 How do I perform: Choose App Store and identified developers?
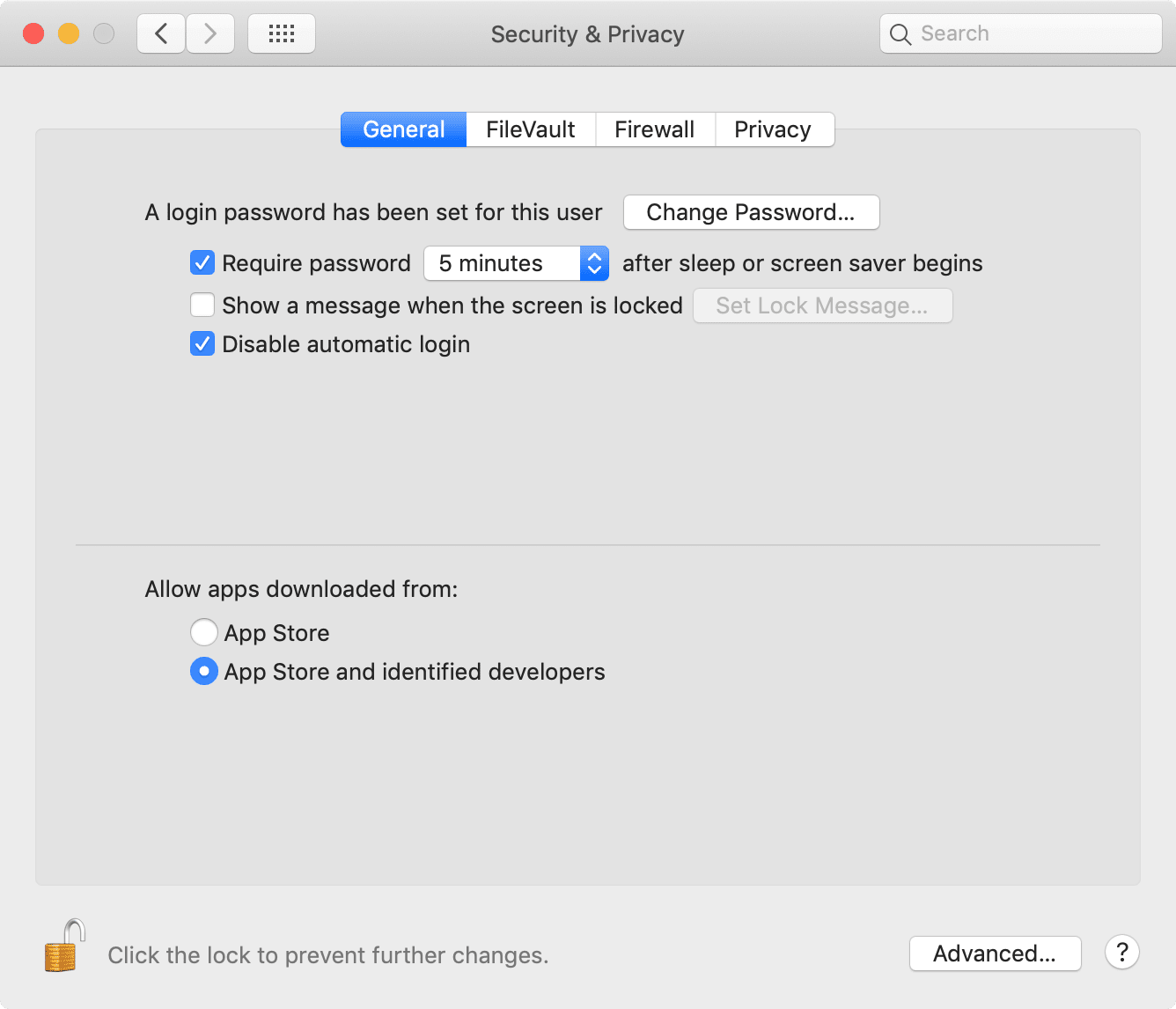pyautogui.click(x=204, y=672)
